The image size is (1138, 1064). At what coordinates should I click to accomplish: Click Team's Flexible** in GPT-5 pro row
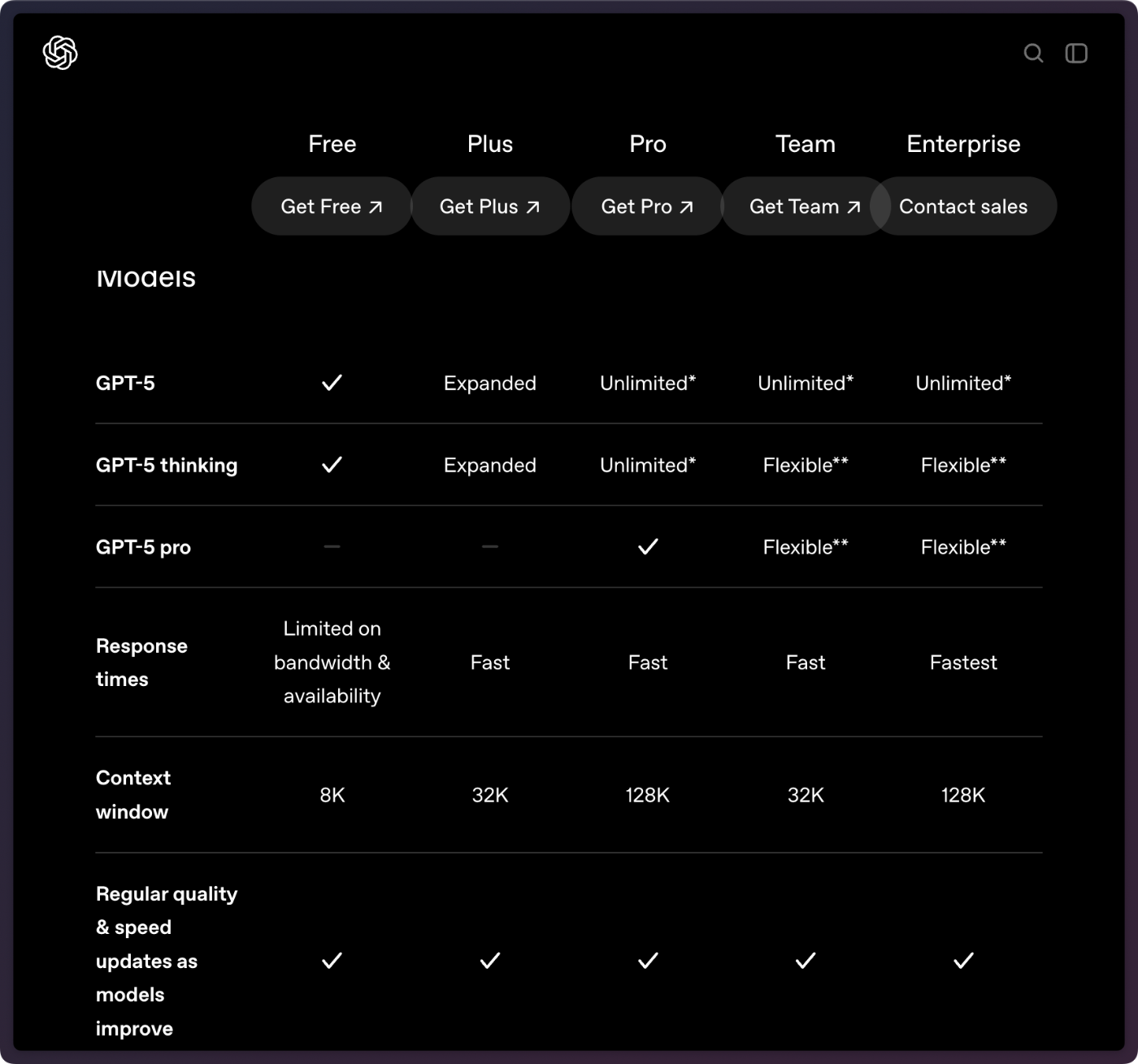pyautogui.click(x=806, y=547)
